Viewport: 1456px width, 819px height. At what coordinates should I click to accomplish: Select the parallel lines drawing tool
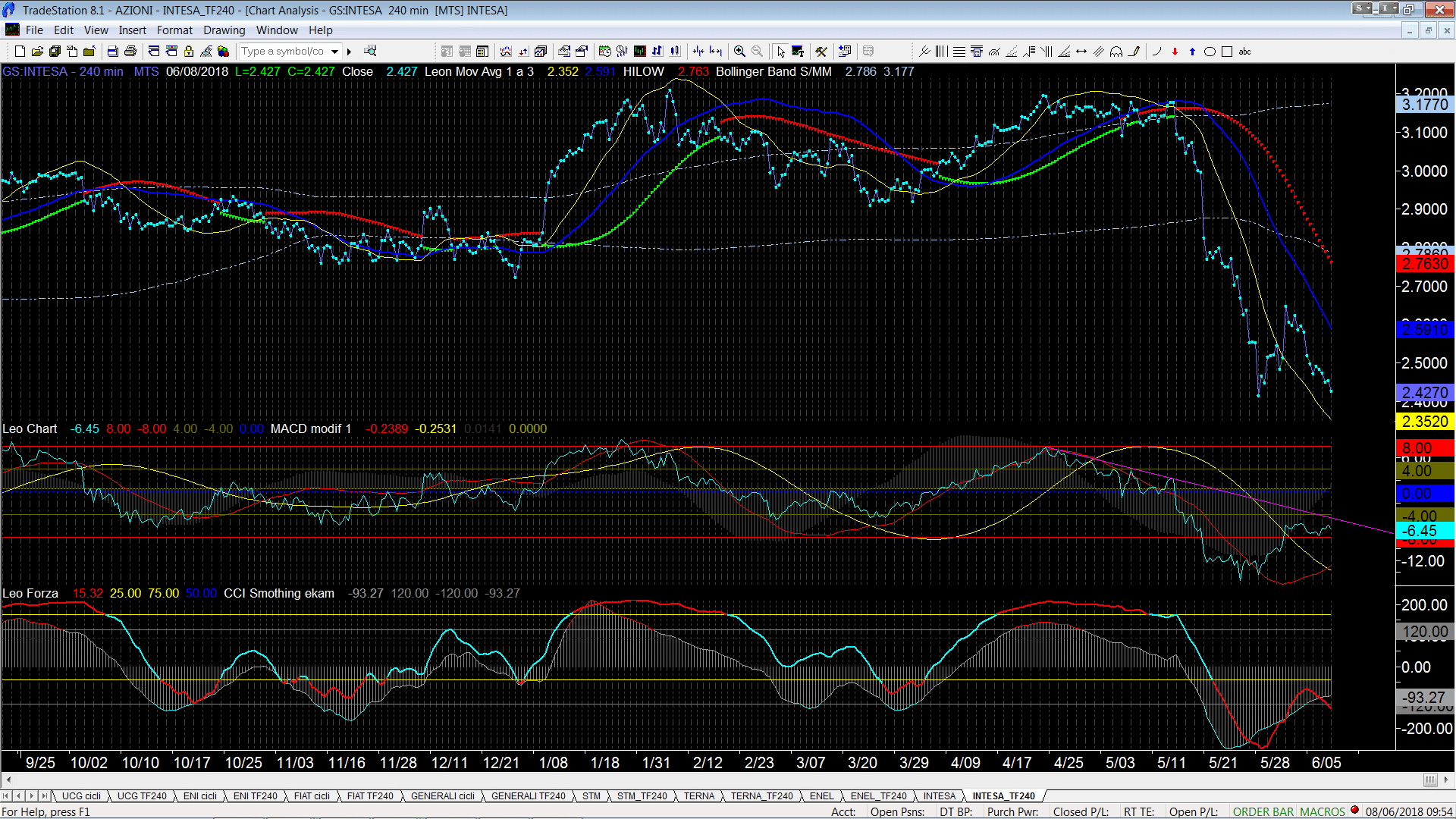[x=1098, y=52]
